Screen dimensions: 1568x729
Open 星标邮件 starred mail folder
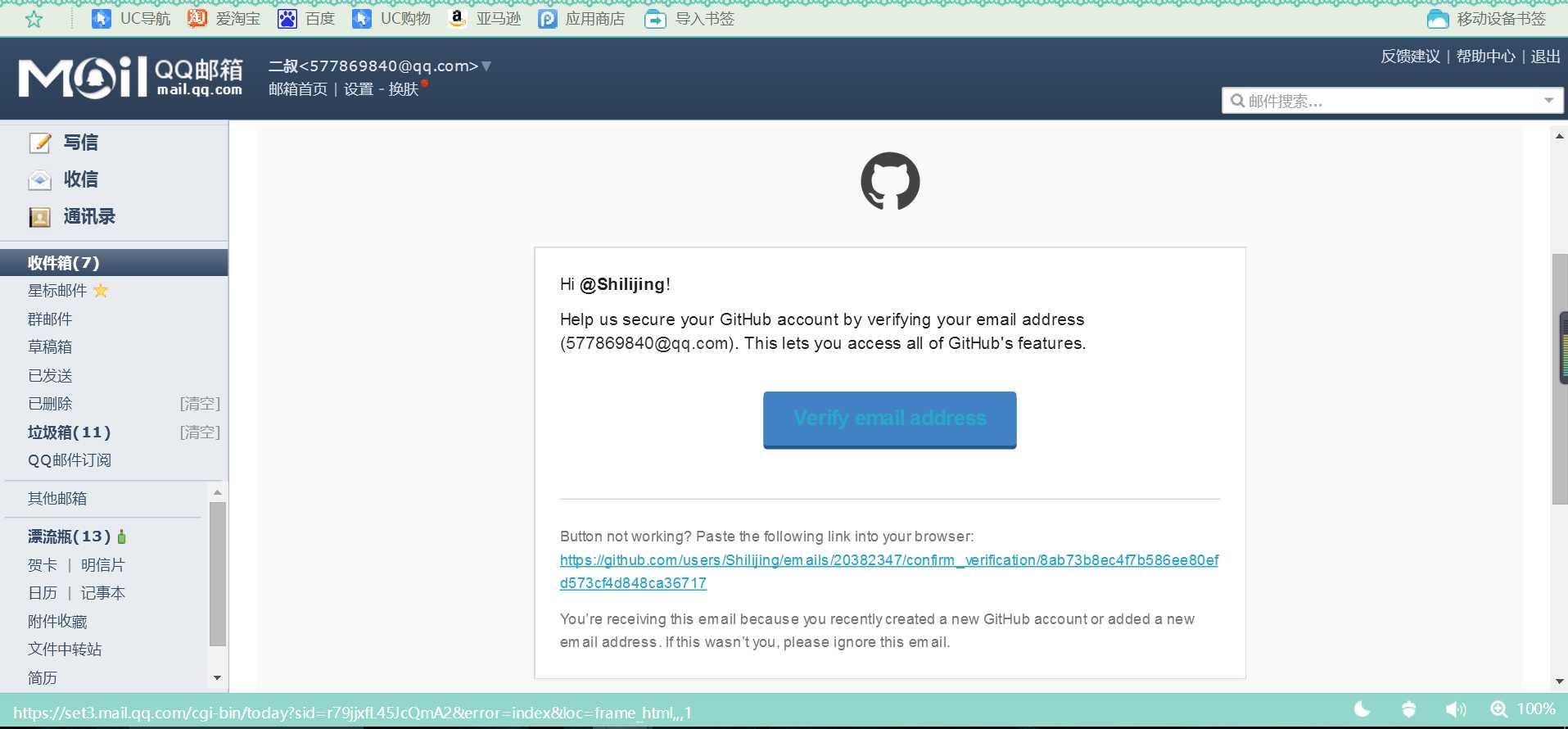click(57, 291)
